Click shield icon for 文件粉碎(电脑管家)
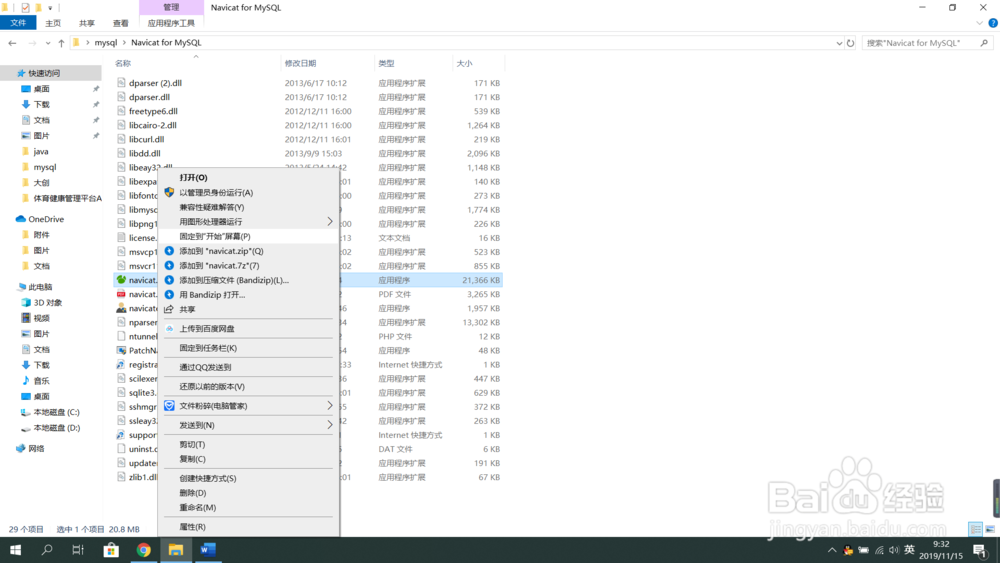This screenshot has height=563, width=1000. coord(169,406)
